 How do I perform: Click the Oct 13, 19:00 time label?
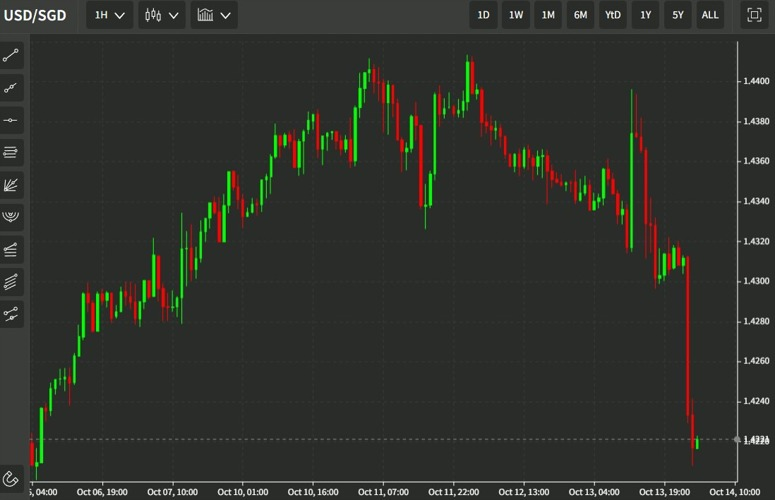click(664, 492)
